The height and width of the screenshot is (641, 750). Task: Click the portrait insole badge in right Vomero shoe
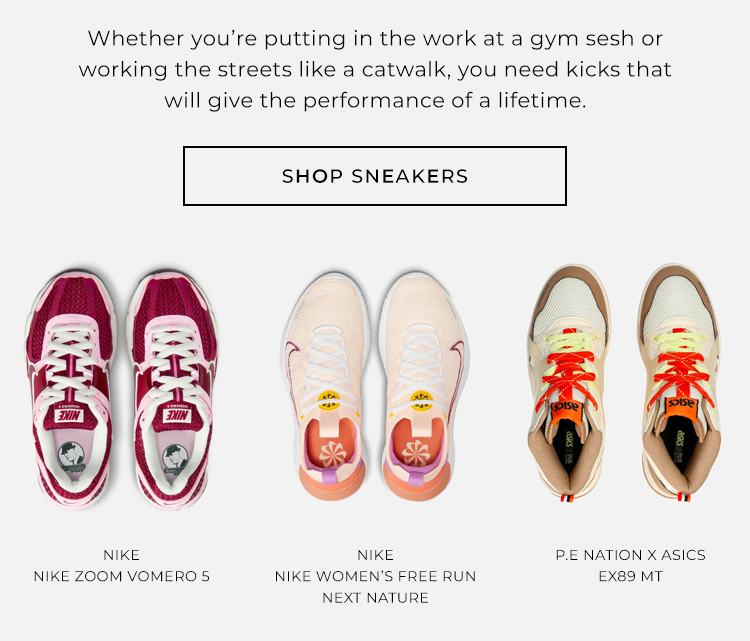(174, 457)
